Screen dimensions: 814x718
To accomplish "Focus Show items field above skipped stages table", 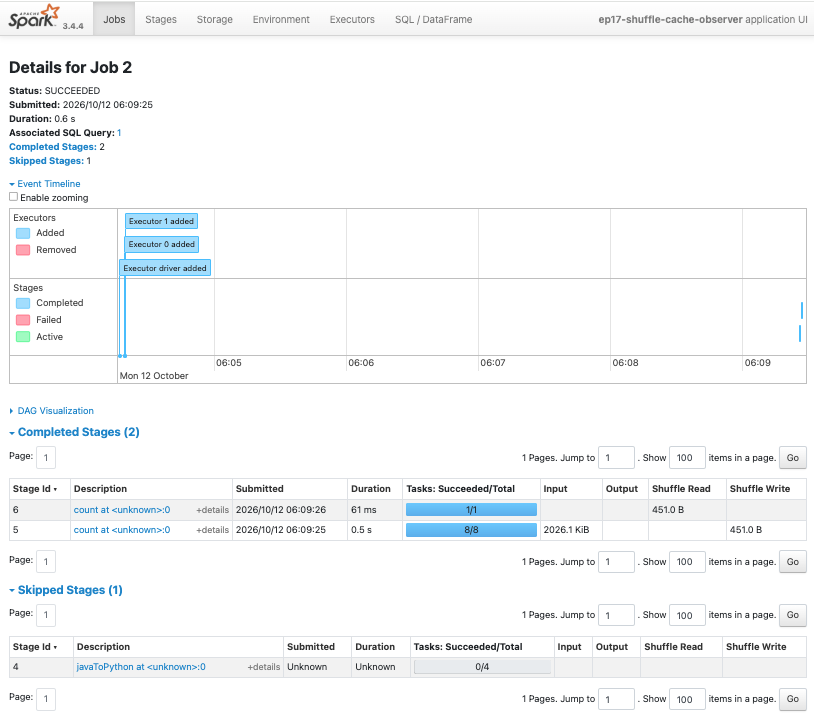I will point(687,615).
